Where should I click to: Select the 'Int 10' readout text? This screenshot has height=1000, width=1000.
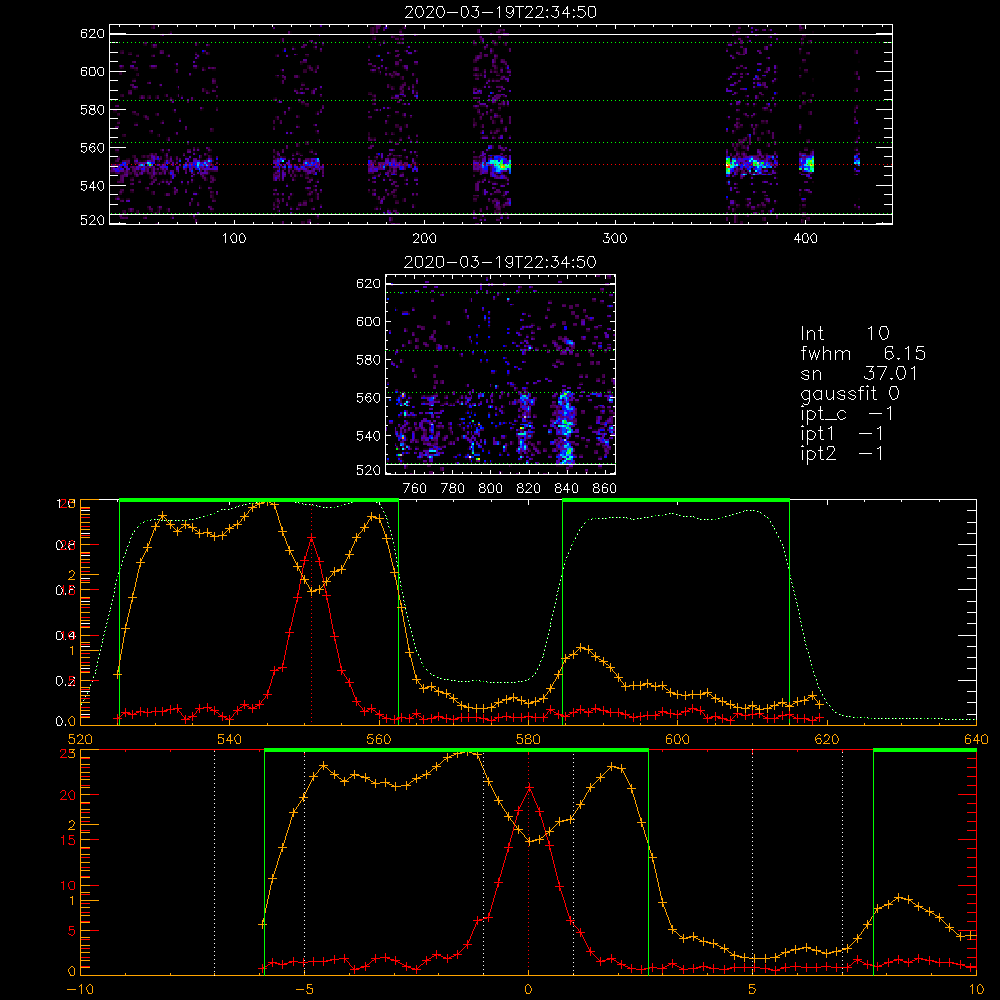pyautogui.click(x=845, y=334)
